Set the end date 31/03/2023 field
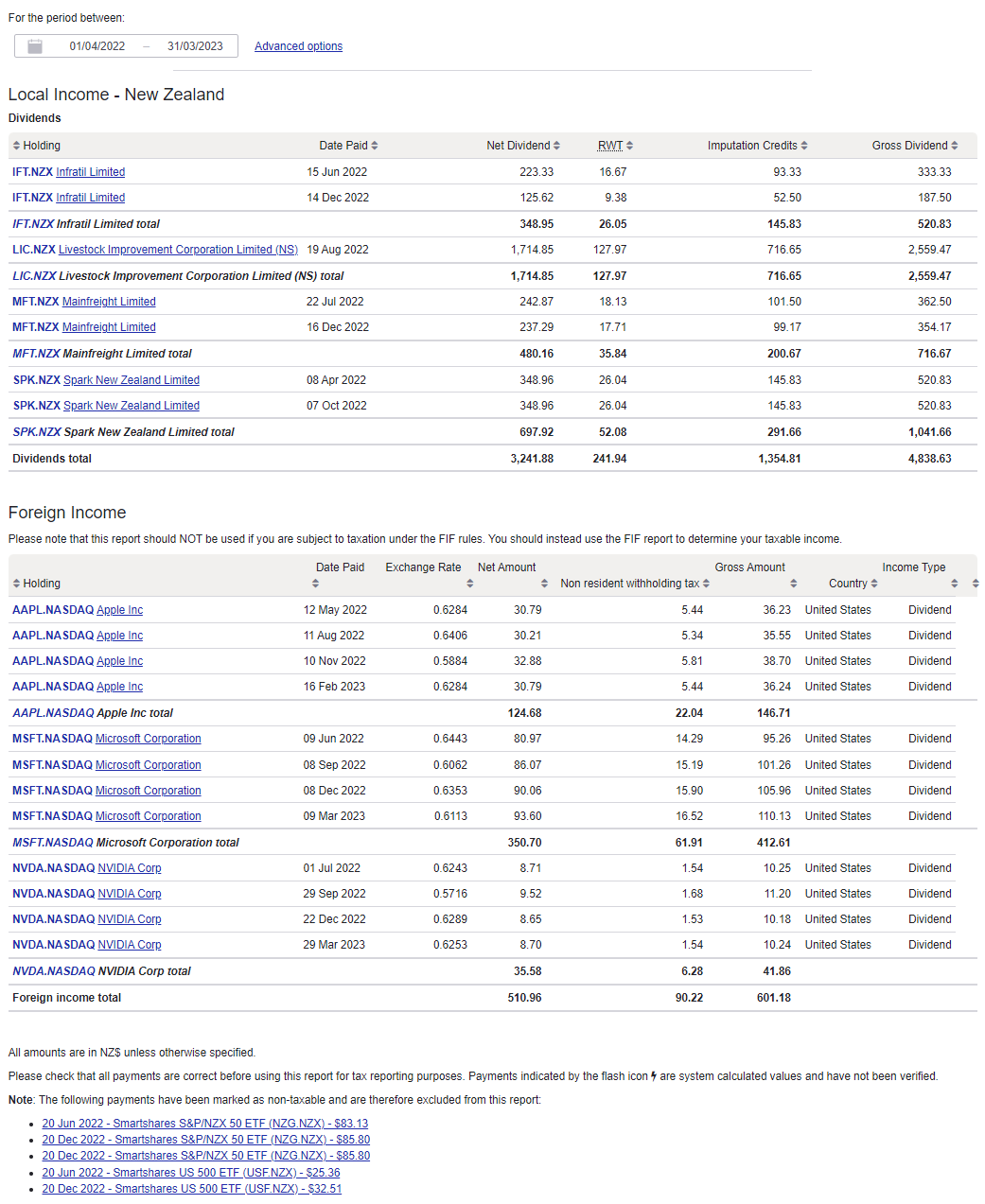Screen dimensions: 985x1204 195,46
